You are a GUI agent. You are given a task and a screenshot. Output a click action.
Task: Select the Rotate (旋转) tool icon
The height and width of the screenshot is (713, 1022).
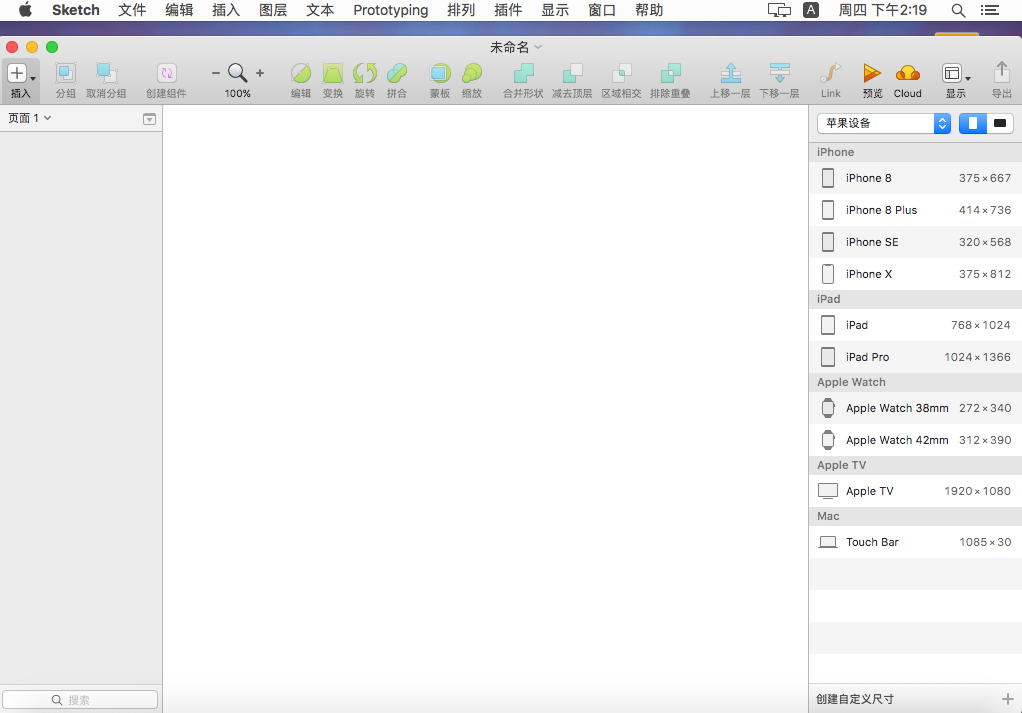(x=364, y=73)
